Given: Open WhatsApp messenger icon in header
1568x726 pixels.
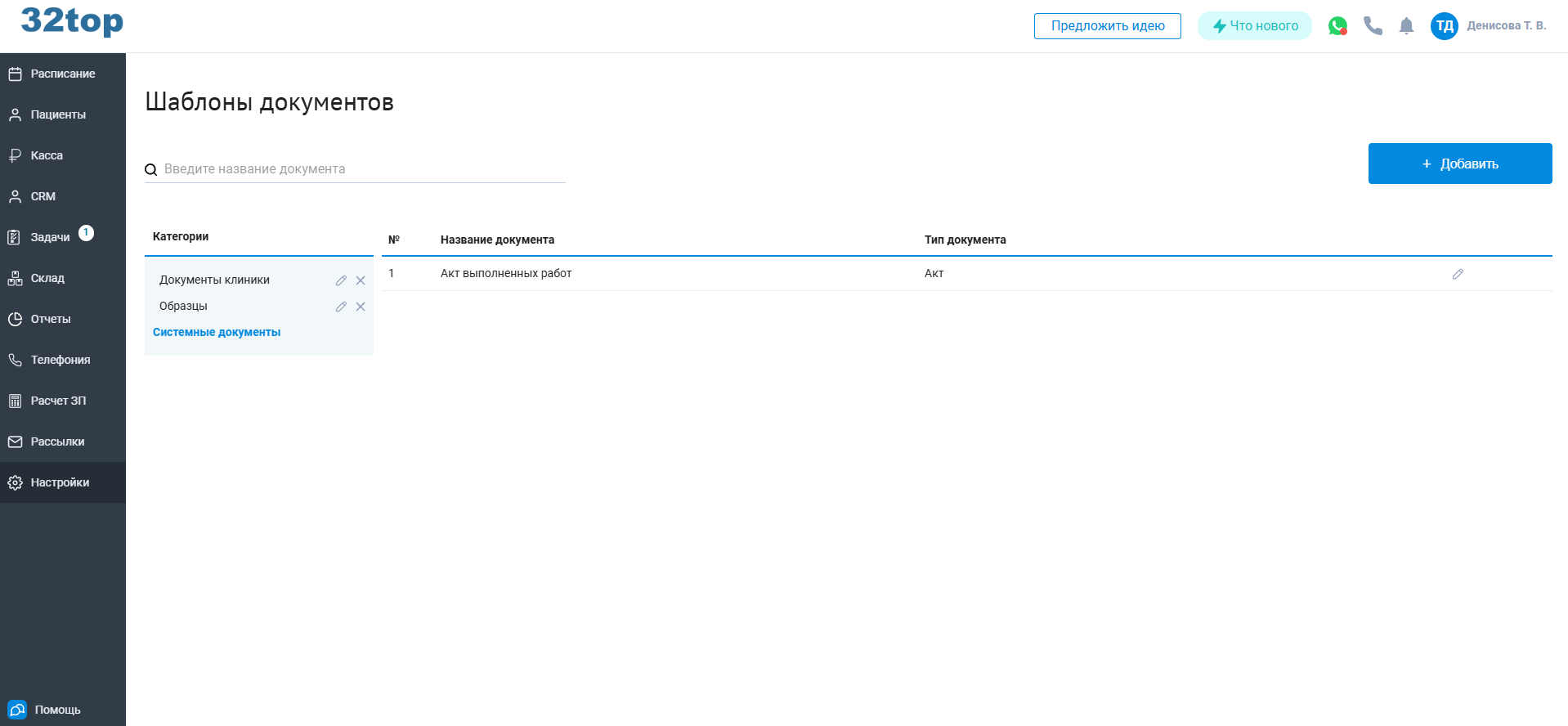Looking at the screenshot, I should 1337,26.
